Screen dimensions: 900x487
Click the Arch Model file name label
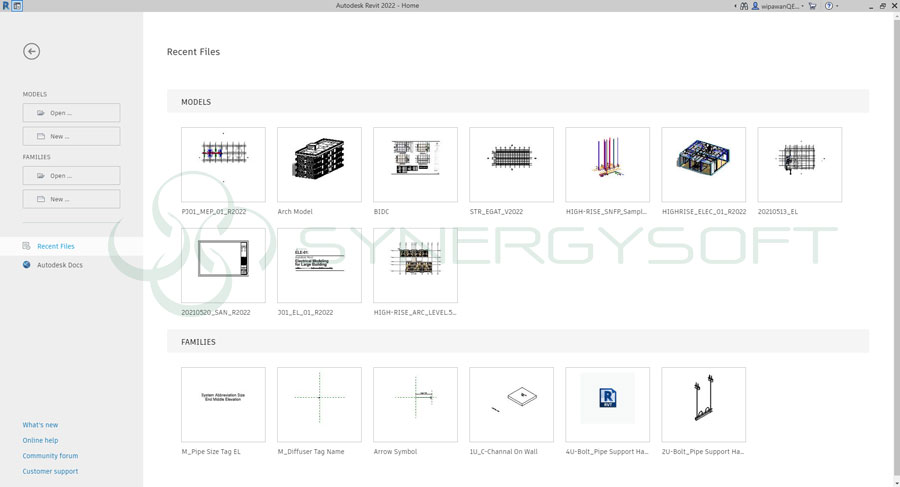295,212
